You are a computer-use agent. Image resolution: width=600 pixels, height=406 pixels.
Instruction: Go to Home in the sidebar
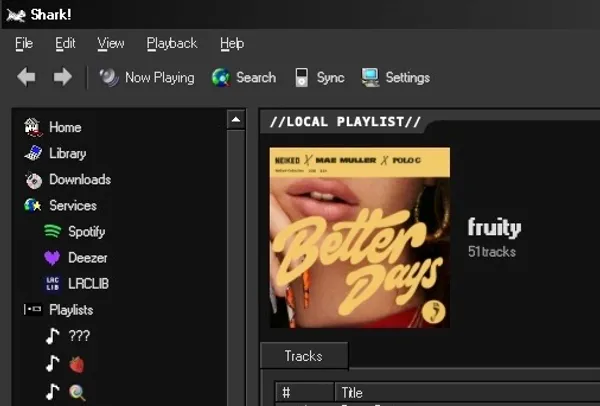[64, 127]
